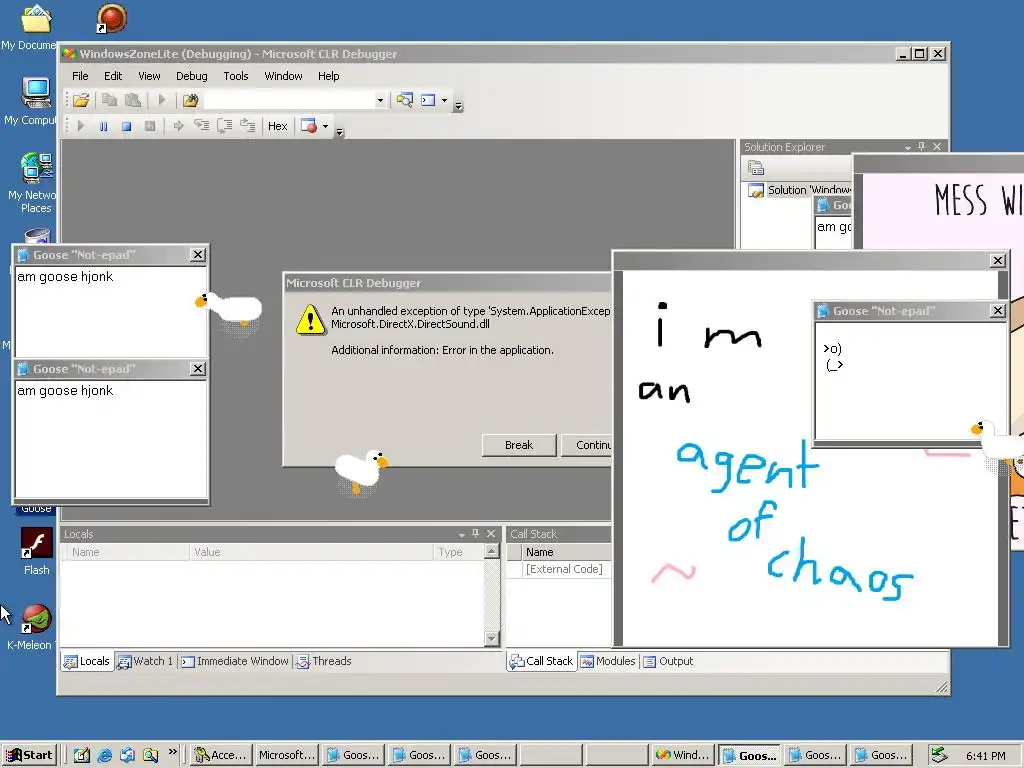This screenshot has width=1024, height=768.
Task: Expand the dropdown beside the Breakpoints icon
Action: click(x=325, y=127)
